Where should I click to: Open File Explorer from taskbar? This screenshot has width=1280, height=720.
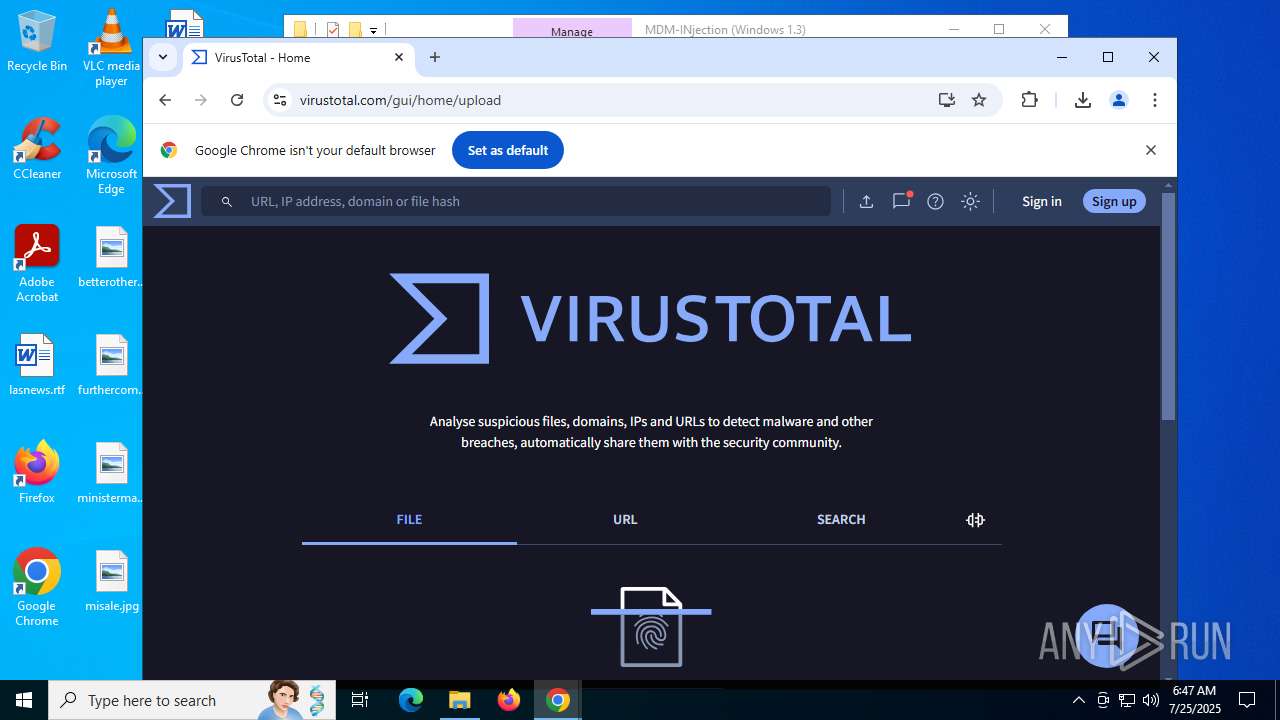pyautogui.click(x=459, y=700)
